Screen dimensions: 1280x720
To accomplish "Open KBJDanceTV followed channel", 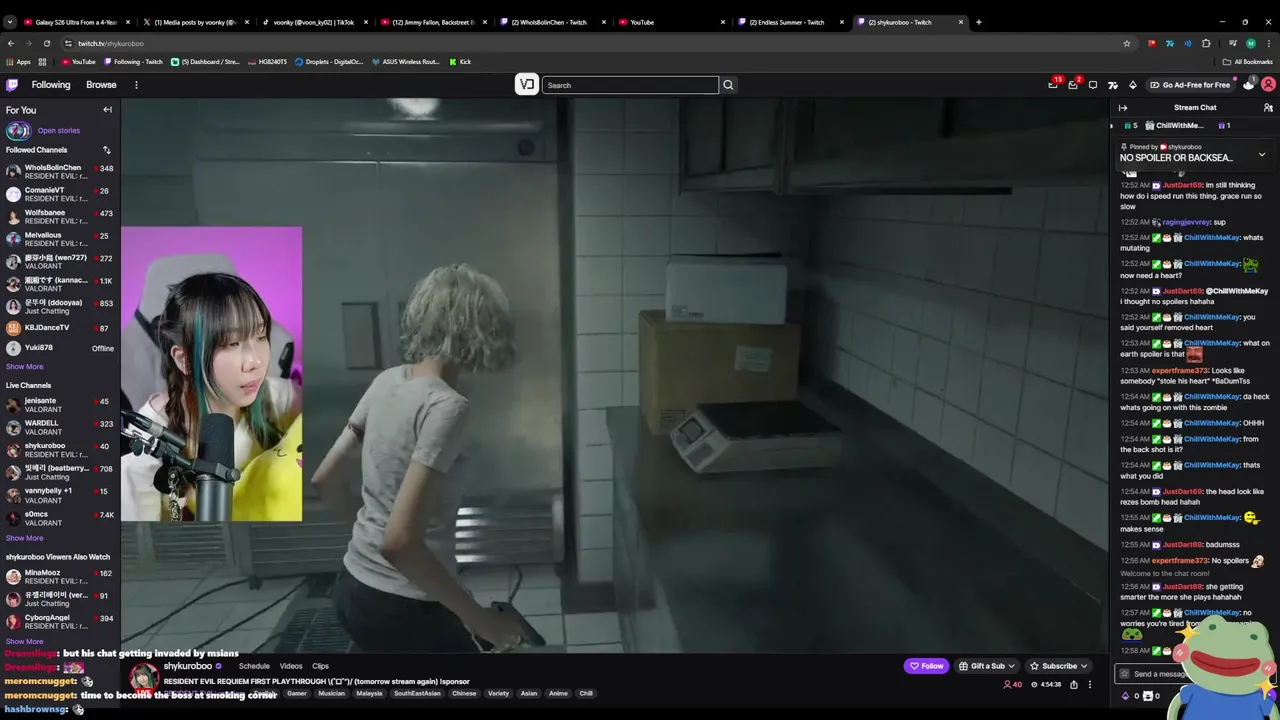I will (x=60, y=328).
